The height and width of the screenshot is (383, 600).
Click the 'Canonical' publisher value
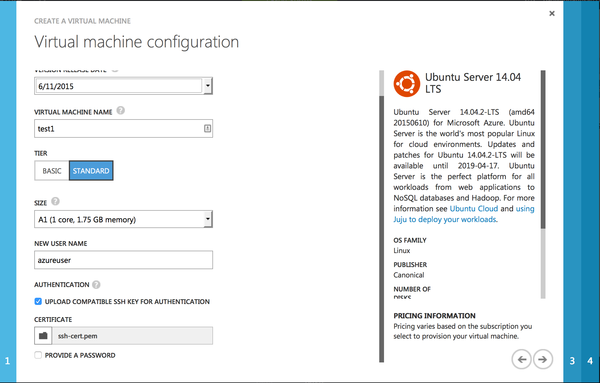pos(409,275)
